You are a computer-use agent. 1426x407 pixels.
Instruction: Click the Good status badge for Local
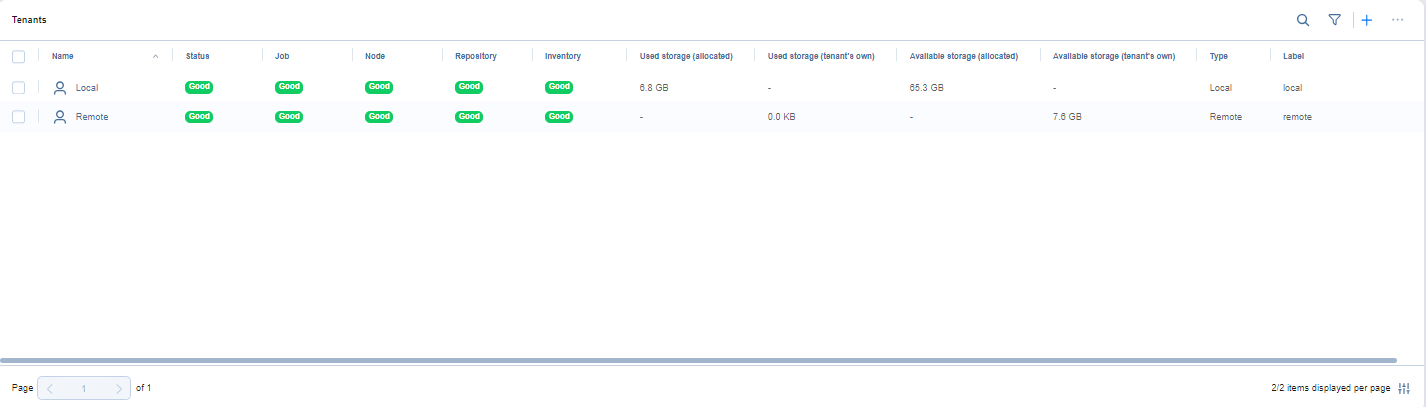pos(199,88)
